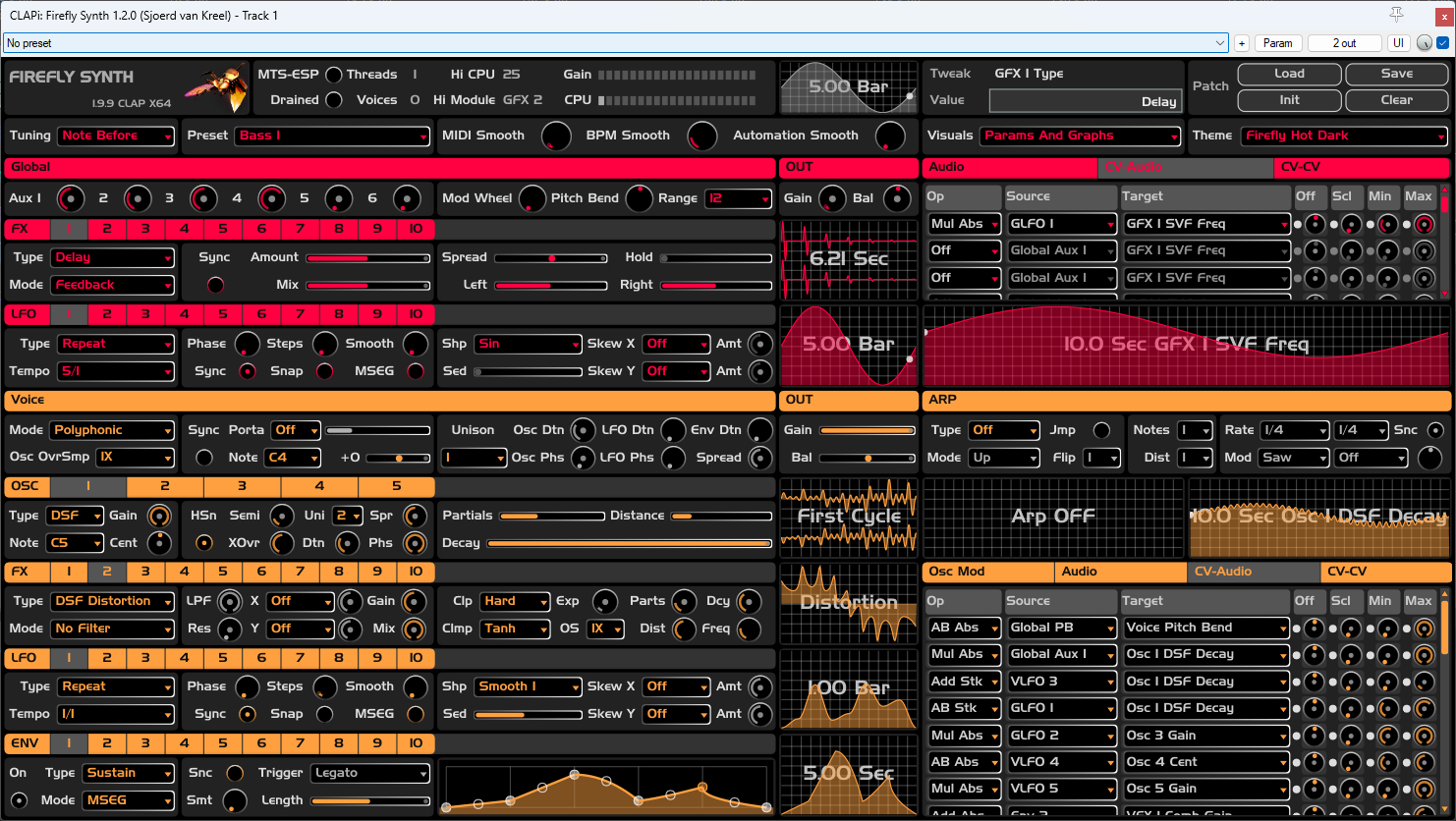This screenshot has height=821, width=1456.
Task: Click the plus button next to preset box
Action: (1242, 43)
